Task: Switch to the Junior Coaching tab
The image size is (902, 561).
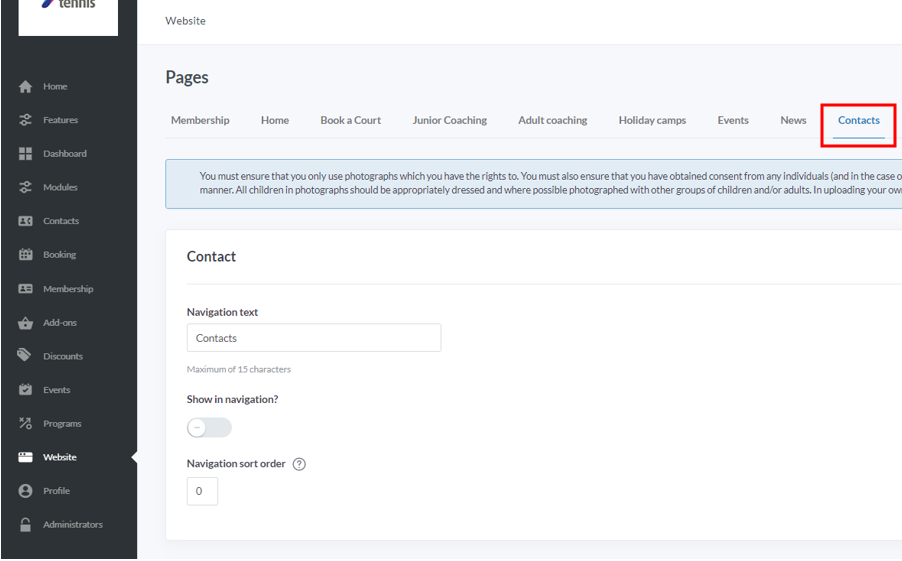Action: 449,120
